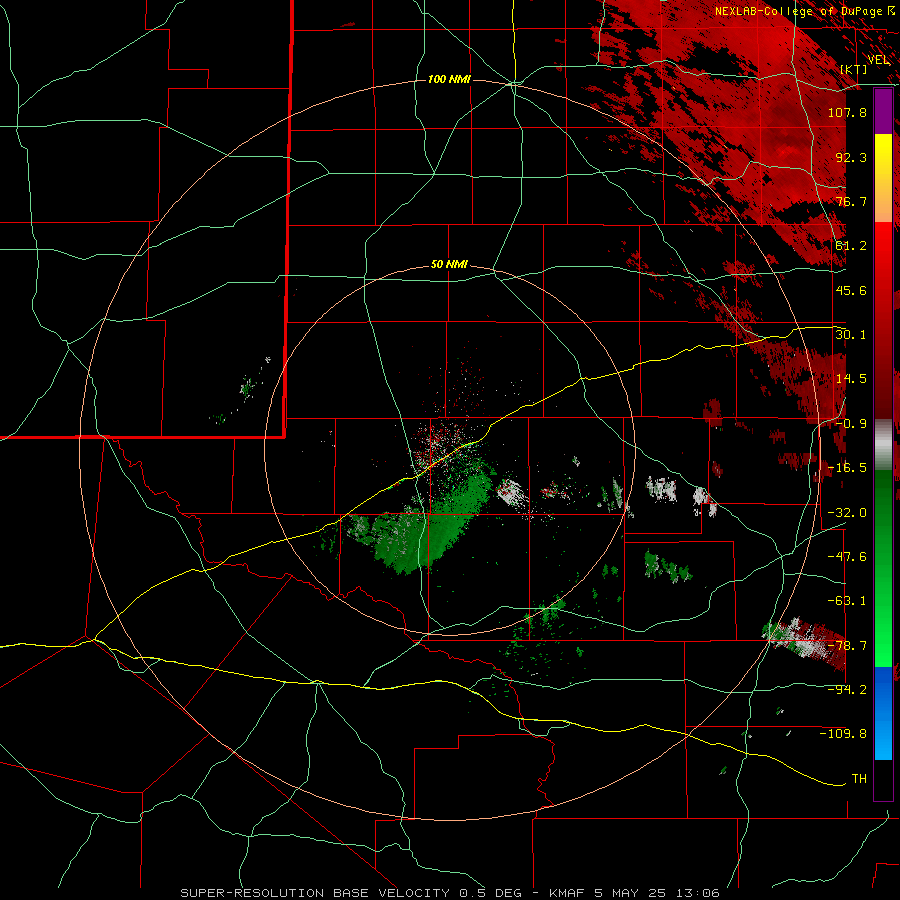Click the [KT] units label
Viewport: 900px width, 900px height.
coord(854,69)
